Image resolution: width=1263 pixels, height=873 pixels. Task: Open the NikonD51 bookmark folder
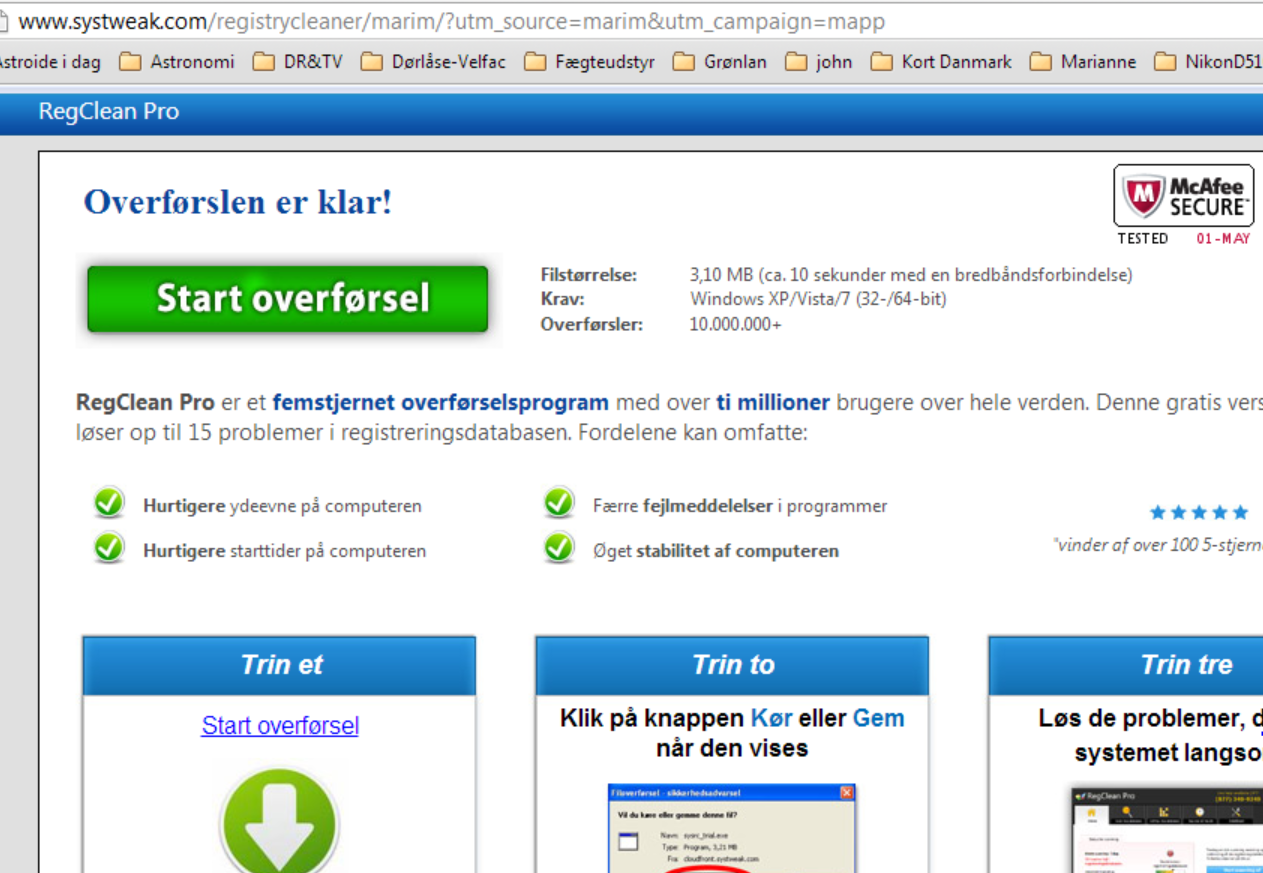click(1208, 62)
